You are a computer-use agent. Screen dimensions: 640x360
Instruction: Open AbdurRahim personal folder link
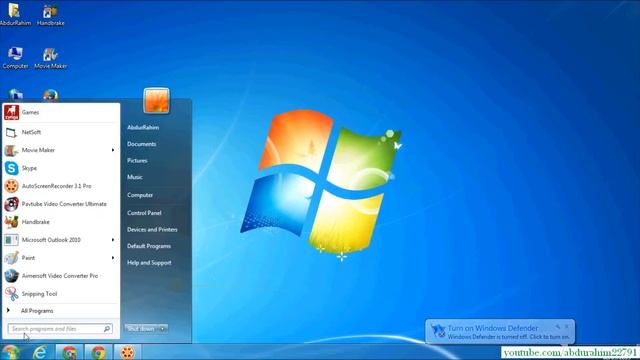coord(143,127)
